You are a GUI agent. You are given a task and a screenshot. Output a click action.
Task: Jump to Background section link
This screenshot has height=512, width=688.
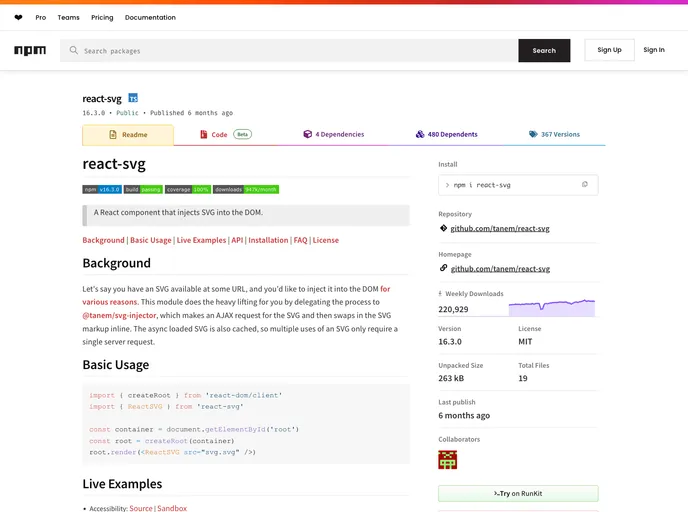tap(104, 240)
